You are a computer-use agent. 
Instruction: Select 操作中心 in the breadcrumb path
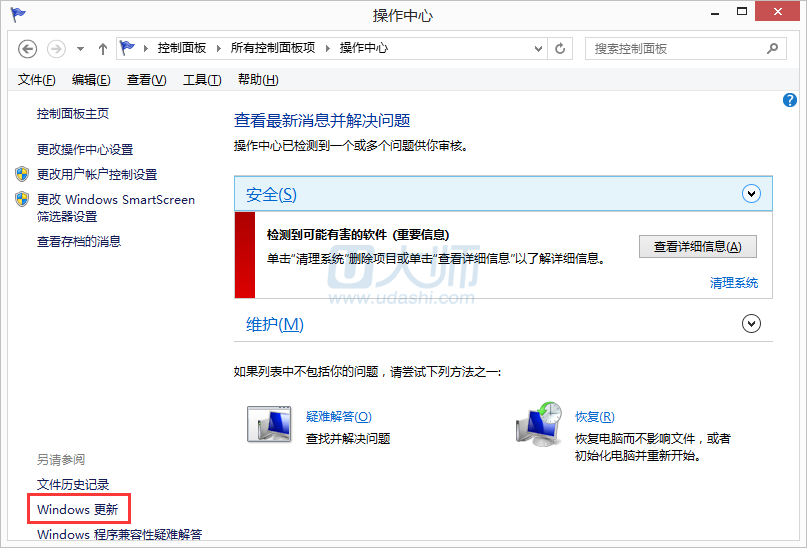tap(364, 48)
